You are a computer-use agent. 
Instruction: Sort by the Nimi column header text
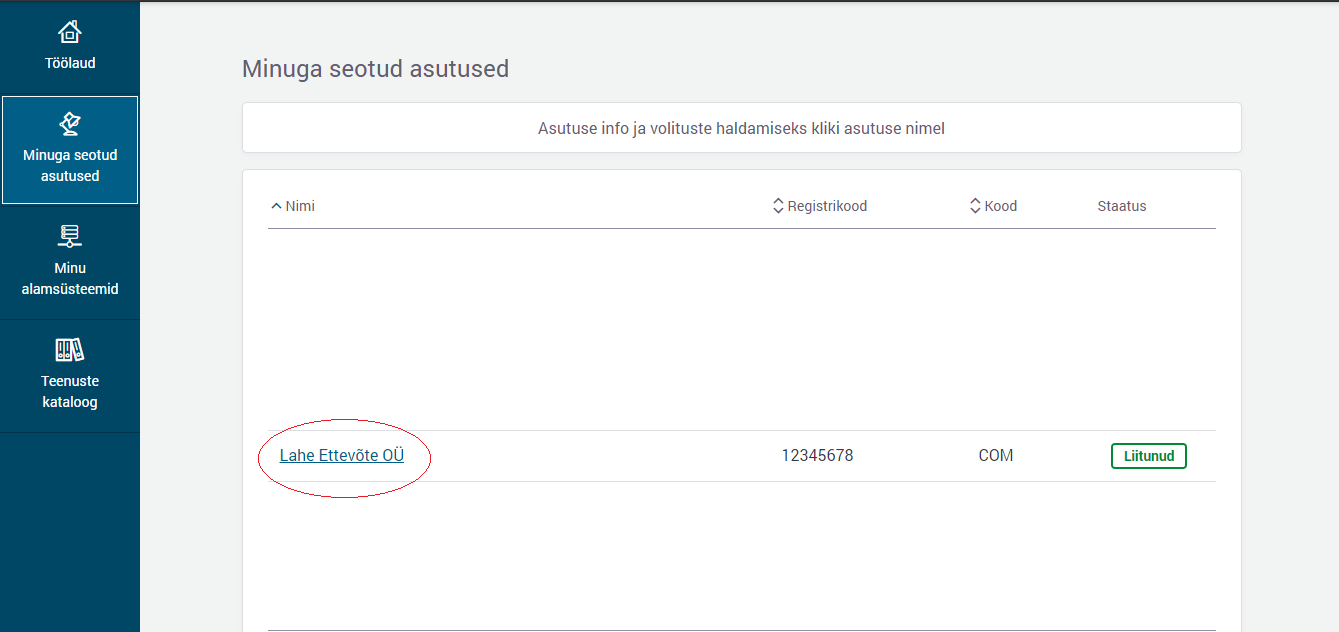300,206
